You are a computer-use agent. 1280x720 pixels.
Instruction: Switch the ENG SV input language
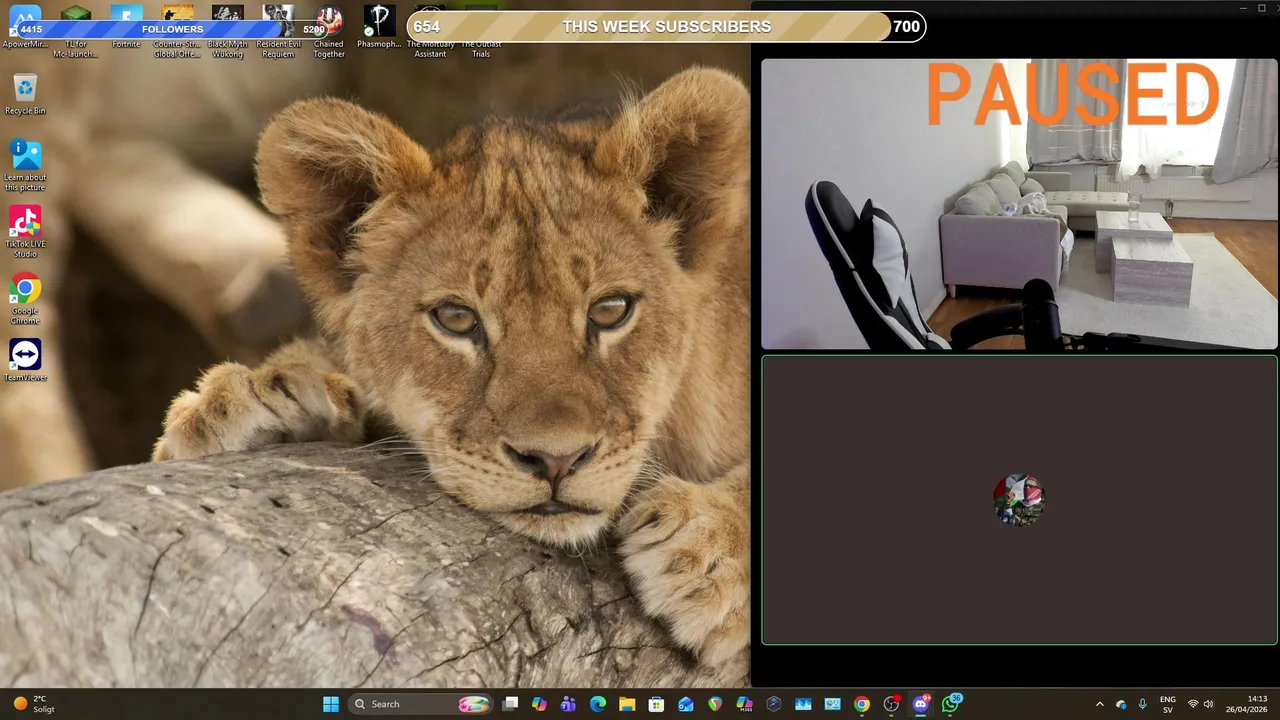1167,704
